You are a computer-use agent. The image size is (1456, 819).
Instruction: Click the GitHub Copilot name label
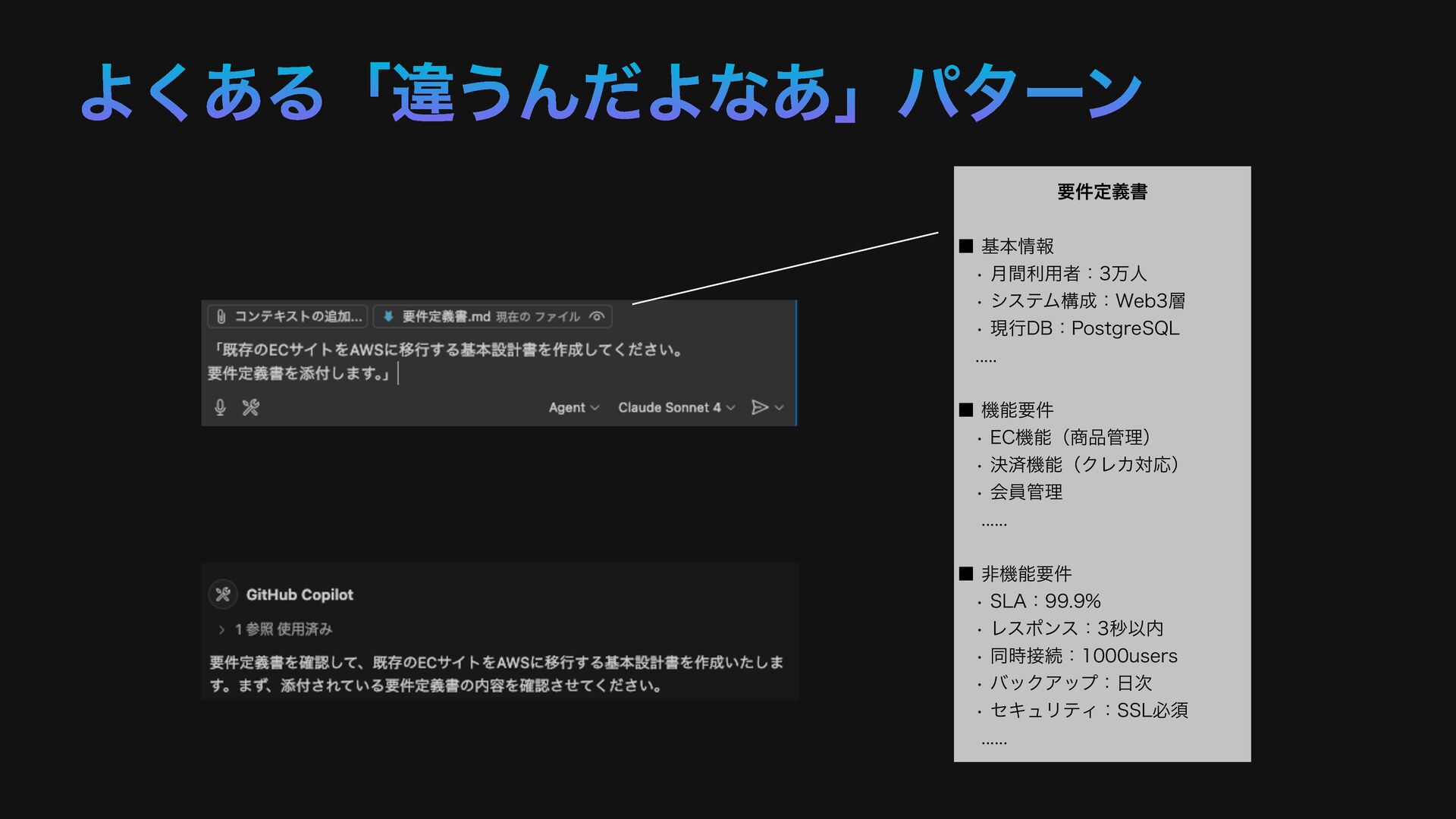pyautogui.click(x=300, y=595)
